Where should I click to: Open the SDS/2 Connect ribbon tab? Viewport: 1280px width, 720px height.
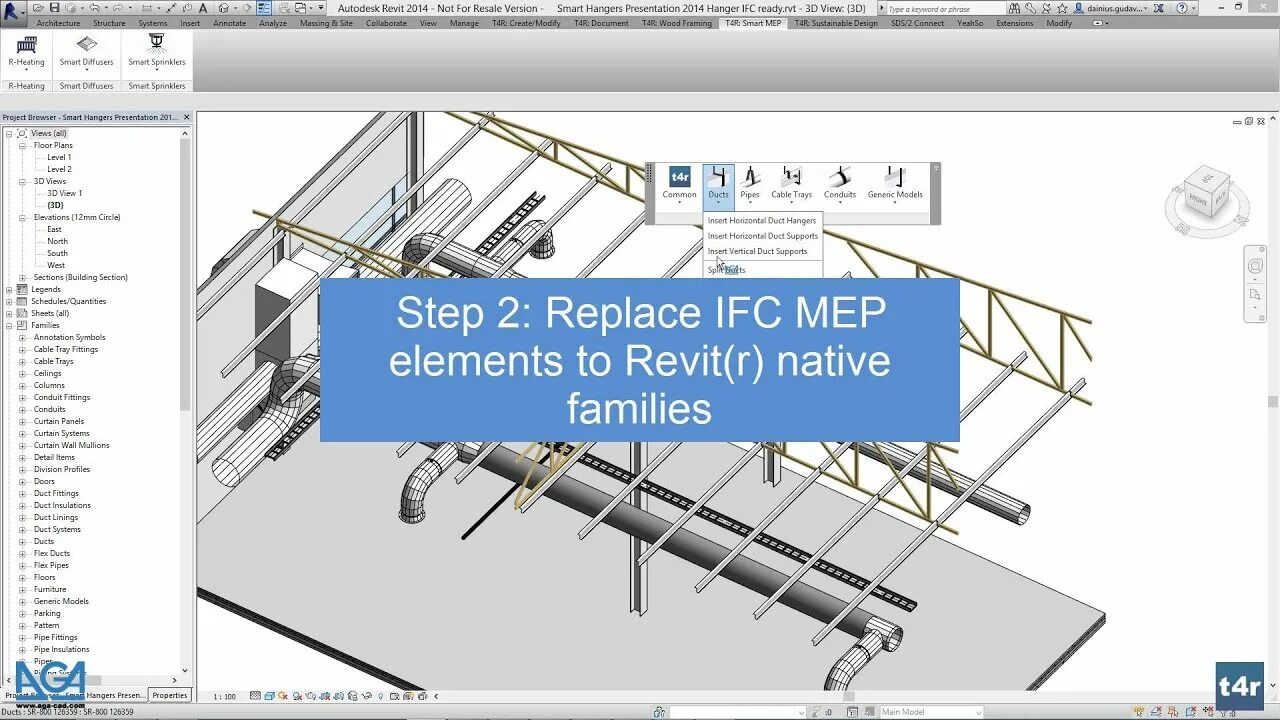(917, 22)
